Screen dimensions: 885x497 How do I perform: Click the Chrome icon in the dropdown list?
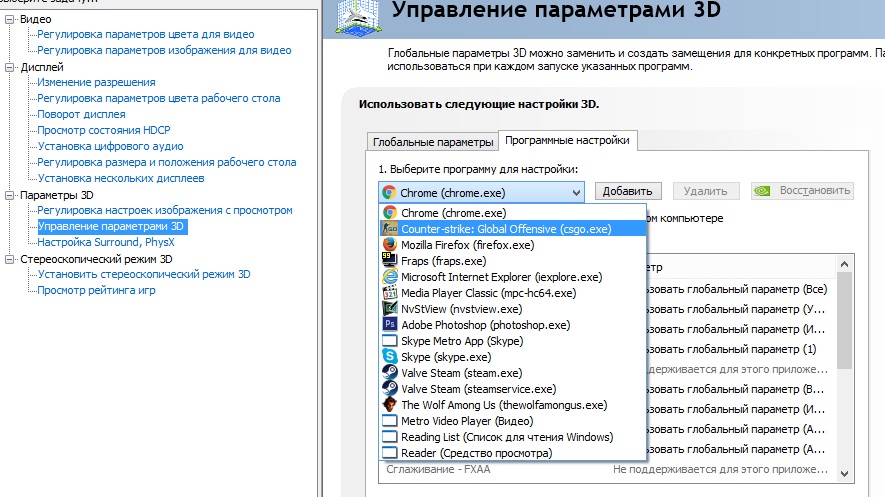click(389, 213)
